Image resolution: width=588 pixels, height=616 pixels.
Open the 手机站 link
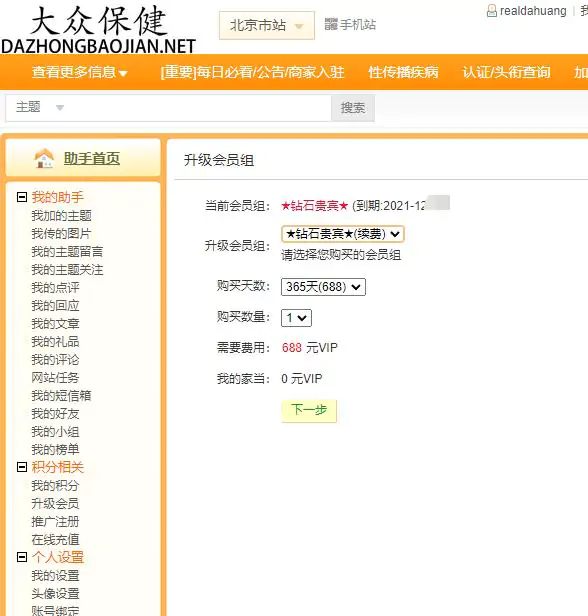[x=357, y=24]
